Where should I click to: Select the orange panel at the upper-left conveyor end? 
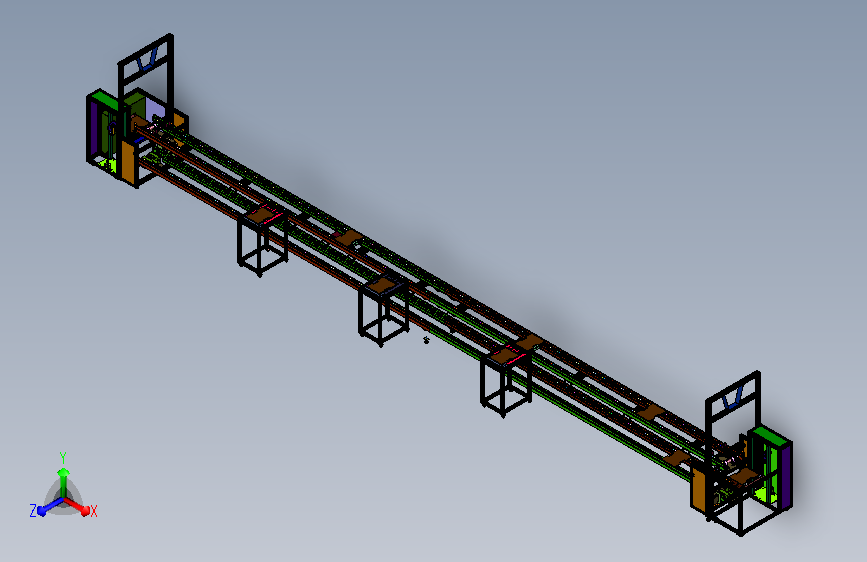pos(128,162)
